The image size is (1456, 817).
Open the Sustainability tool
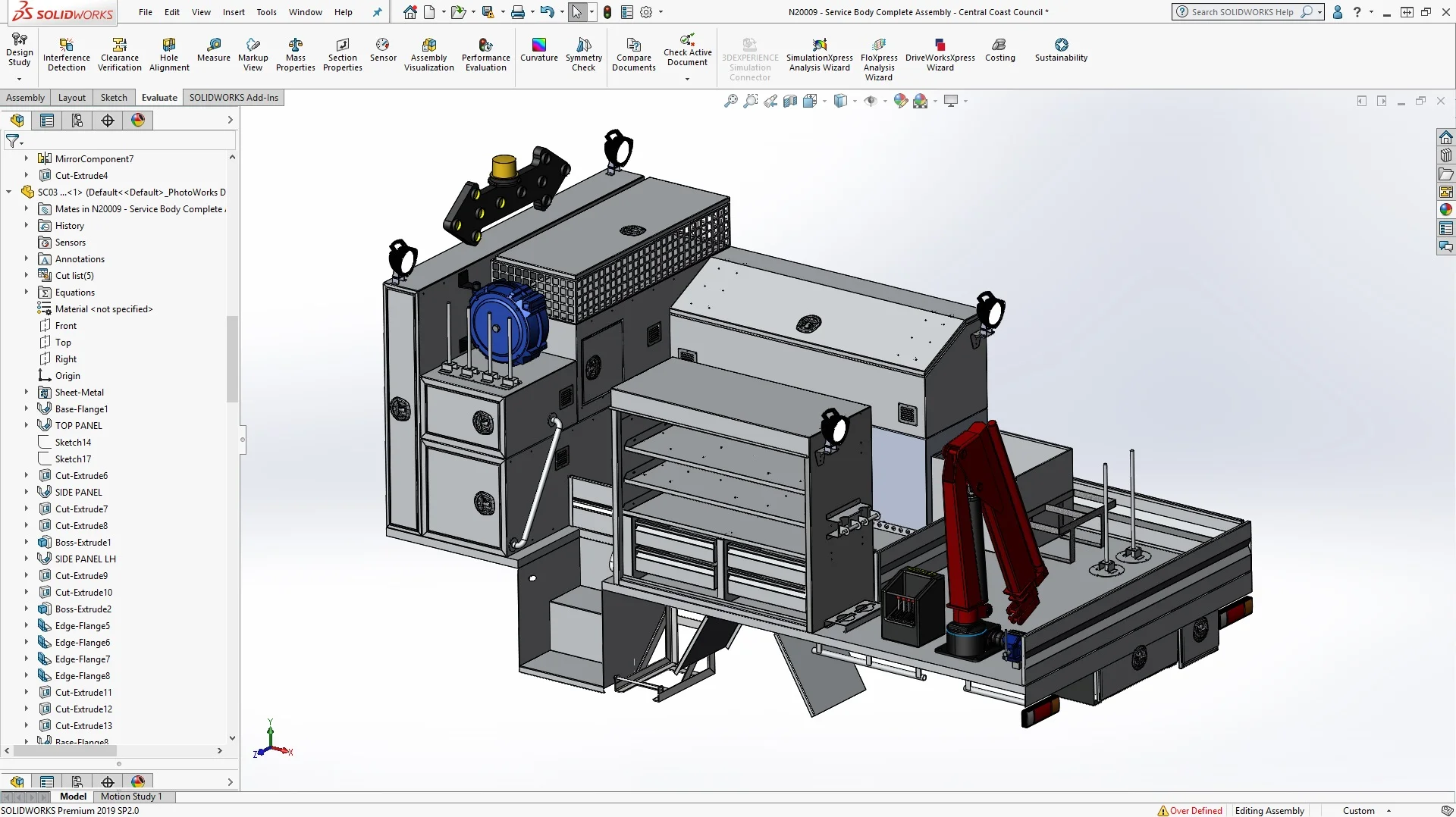point(1061,50)
